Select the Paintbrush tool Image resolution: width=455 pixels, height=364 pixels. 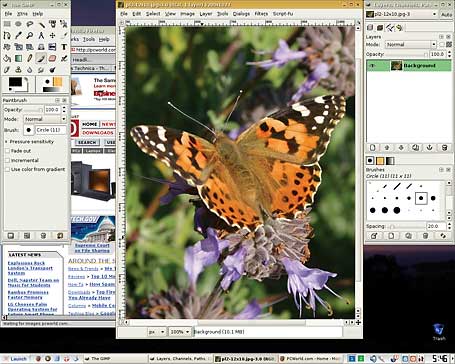point(41,58)
